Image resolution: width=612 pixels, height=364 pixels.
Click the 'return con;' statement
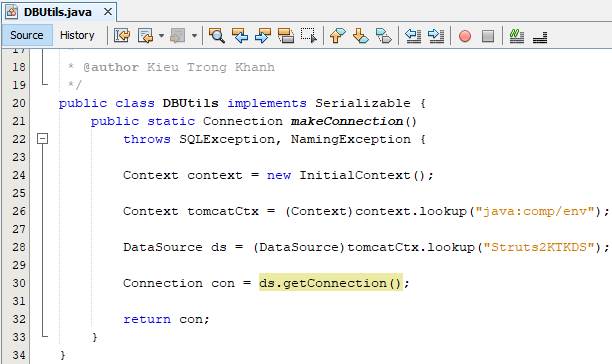point(166,319)
